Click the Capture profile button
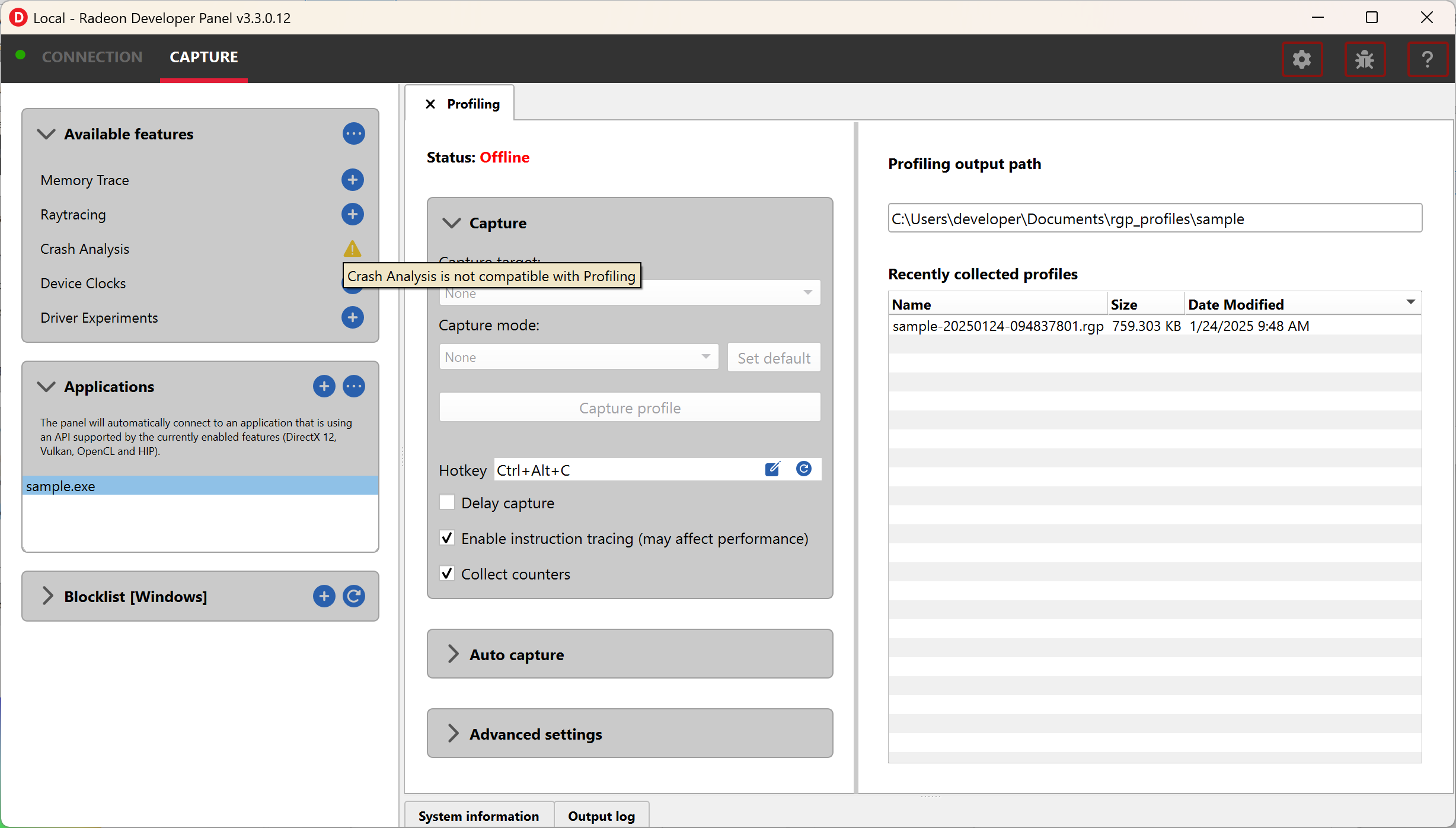This screenshot has height=828, width=1456. pos(630,408)
